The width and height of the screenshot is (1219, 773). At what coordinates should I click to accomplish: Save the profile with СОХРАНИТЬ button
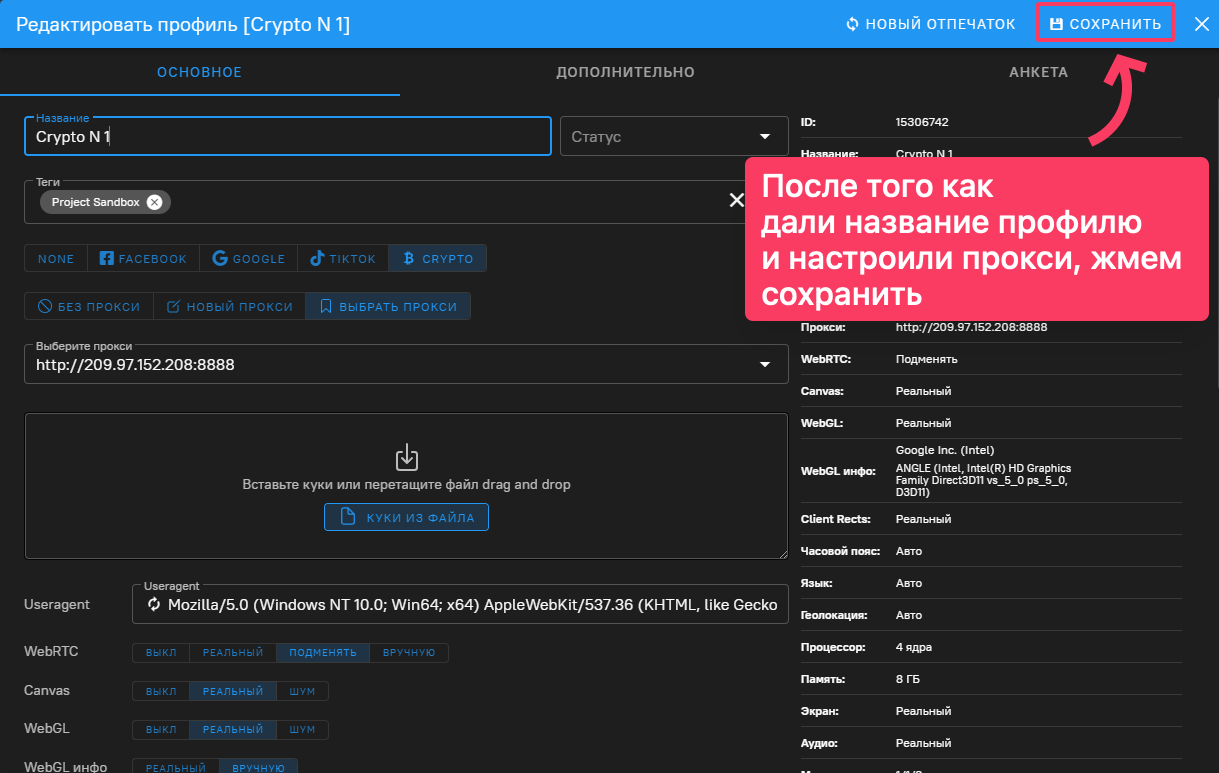coord(1104,23)
